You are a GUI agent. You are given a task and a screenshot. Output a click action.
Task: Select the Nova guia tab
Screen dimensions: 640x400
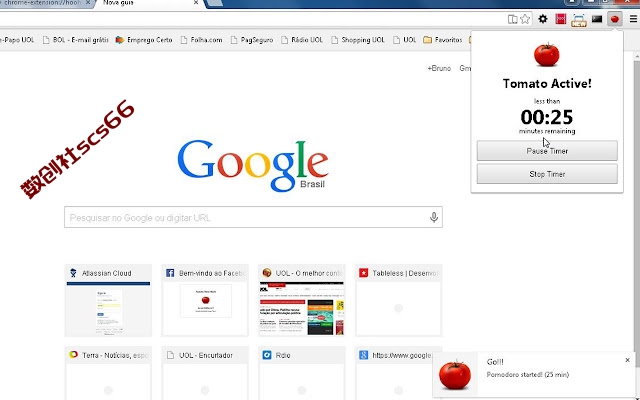tap(147, 3)
